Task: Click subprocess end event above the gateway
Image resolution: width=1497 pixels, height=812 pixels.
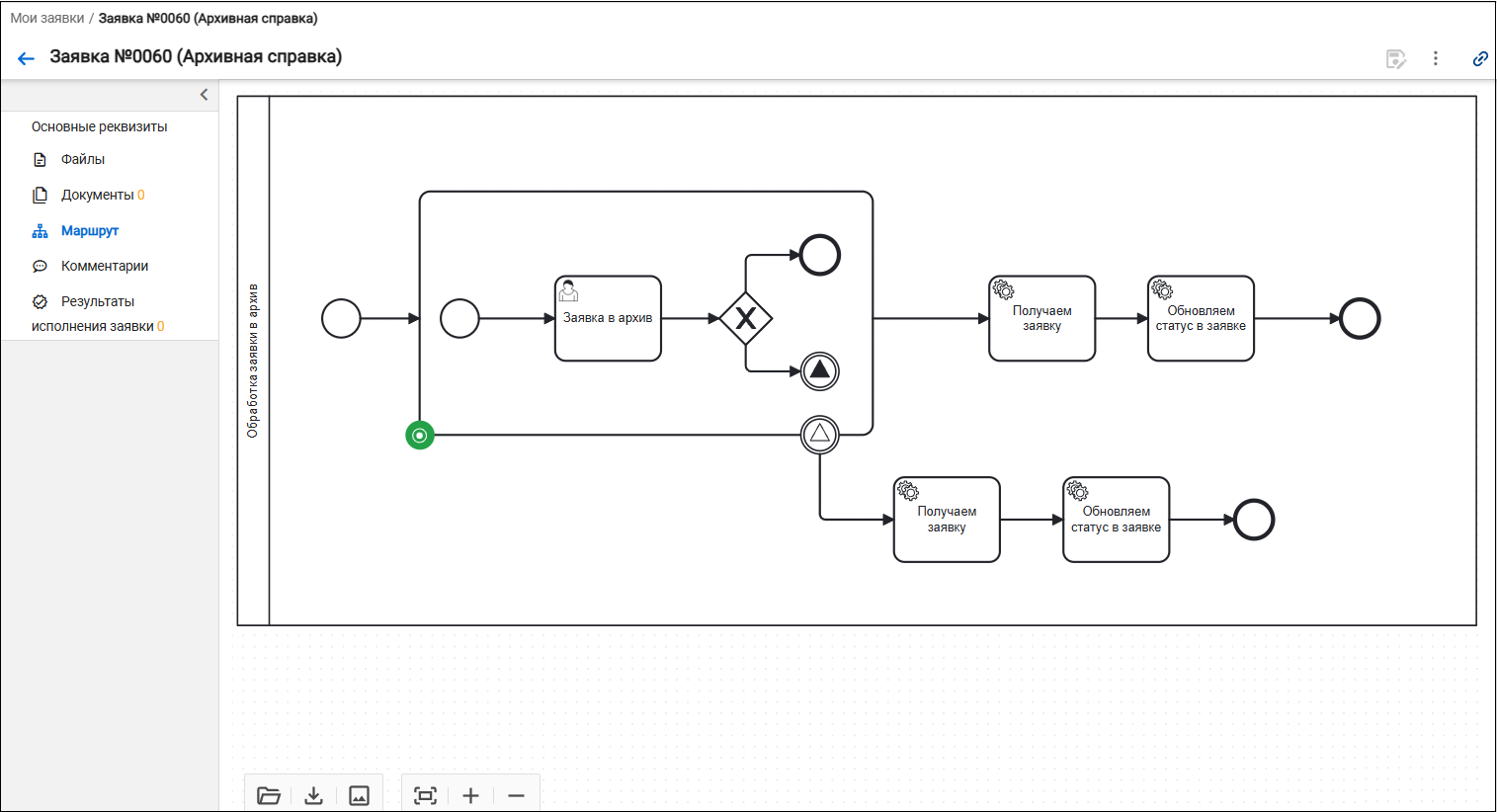Action: pos(820,255)
